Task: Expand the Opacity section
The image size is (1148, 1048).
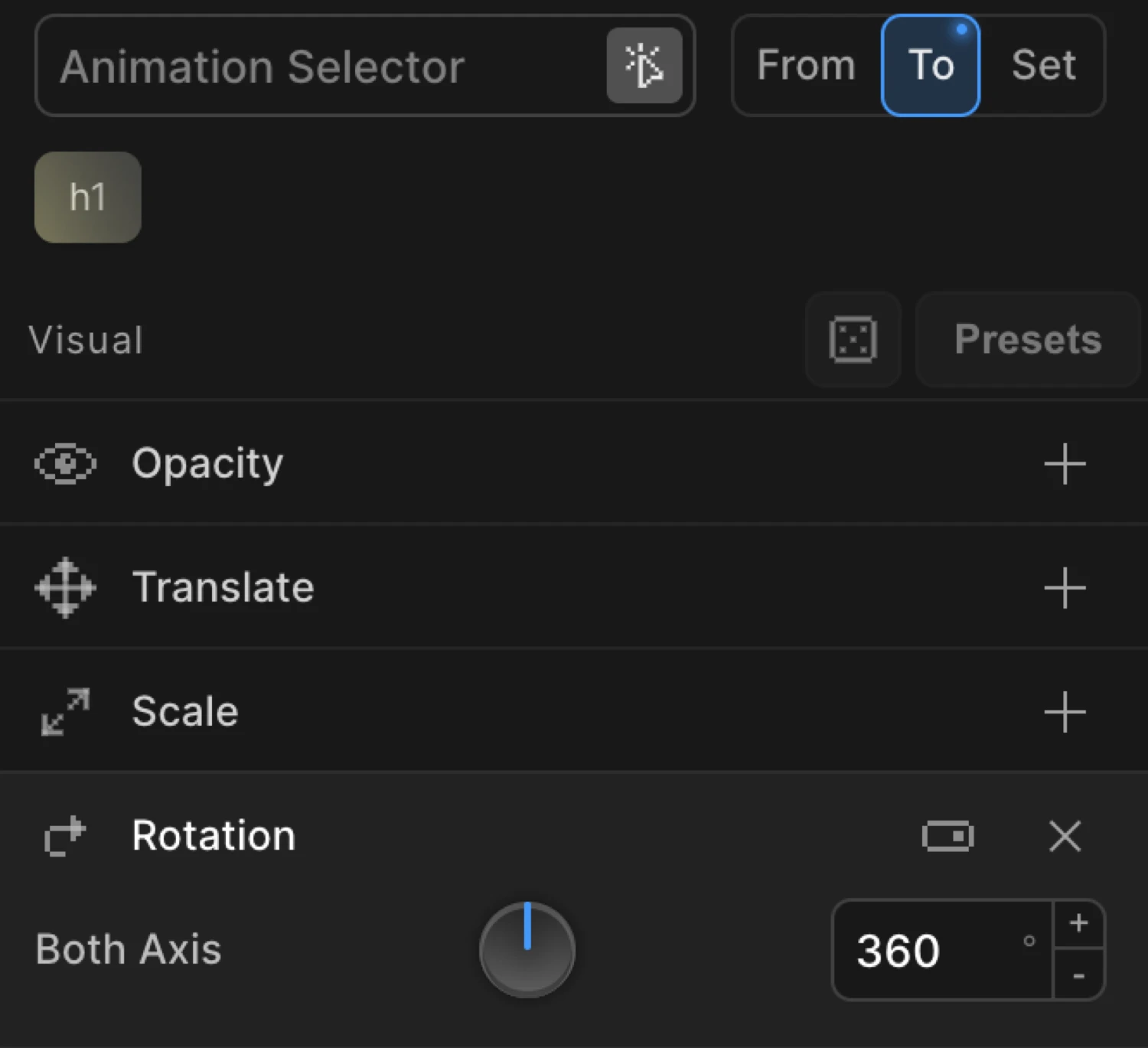Action: [x=207, y=463]
